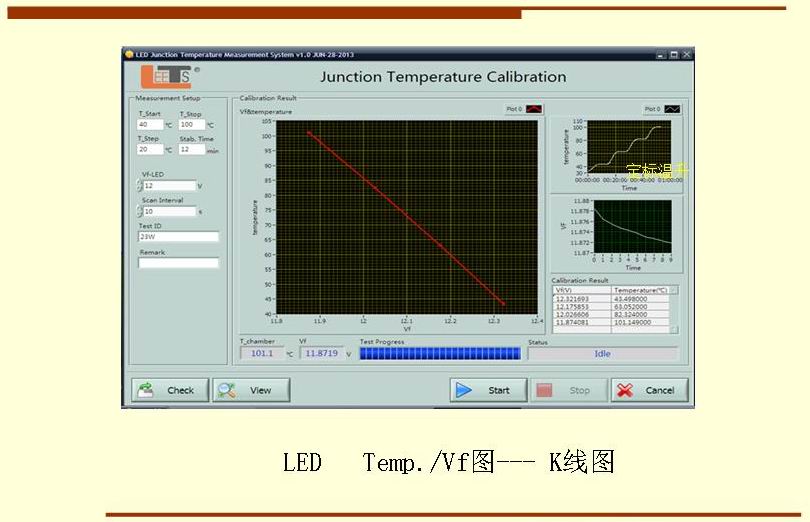Screen dimensions: 810x522
Task: Click the Vf(V) column header
Action: (x=582, y=290)
